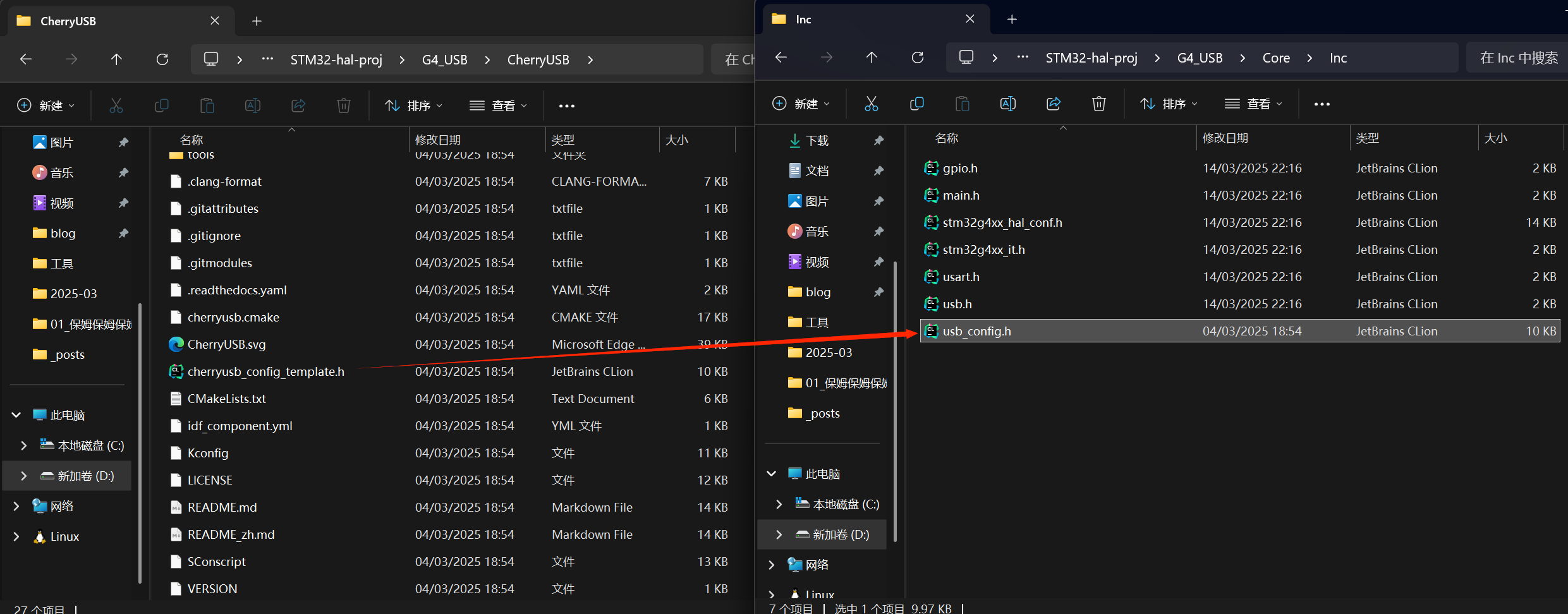Click the PC icon in Inc address bar
This screenshot has height=614, width=1568.
[x=966, y=57]
